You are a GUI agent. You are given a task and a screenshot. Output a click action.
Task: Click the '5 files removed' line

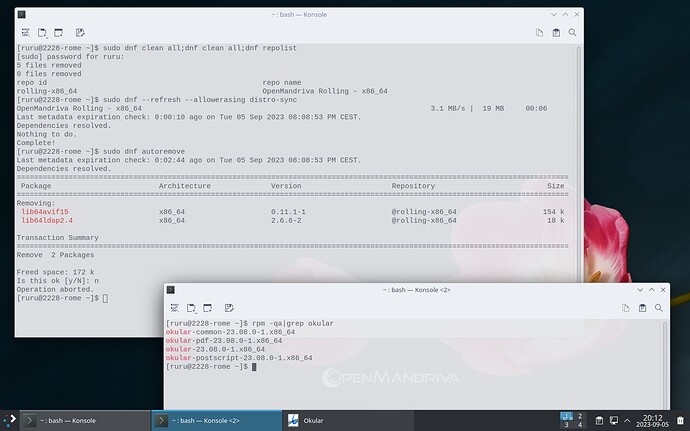pyautogui.click(x=49, y=65)
